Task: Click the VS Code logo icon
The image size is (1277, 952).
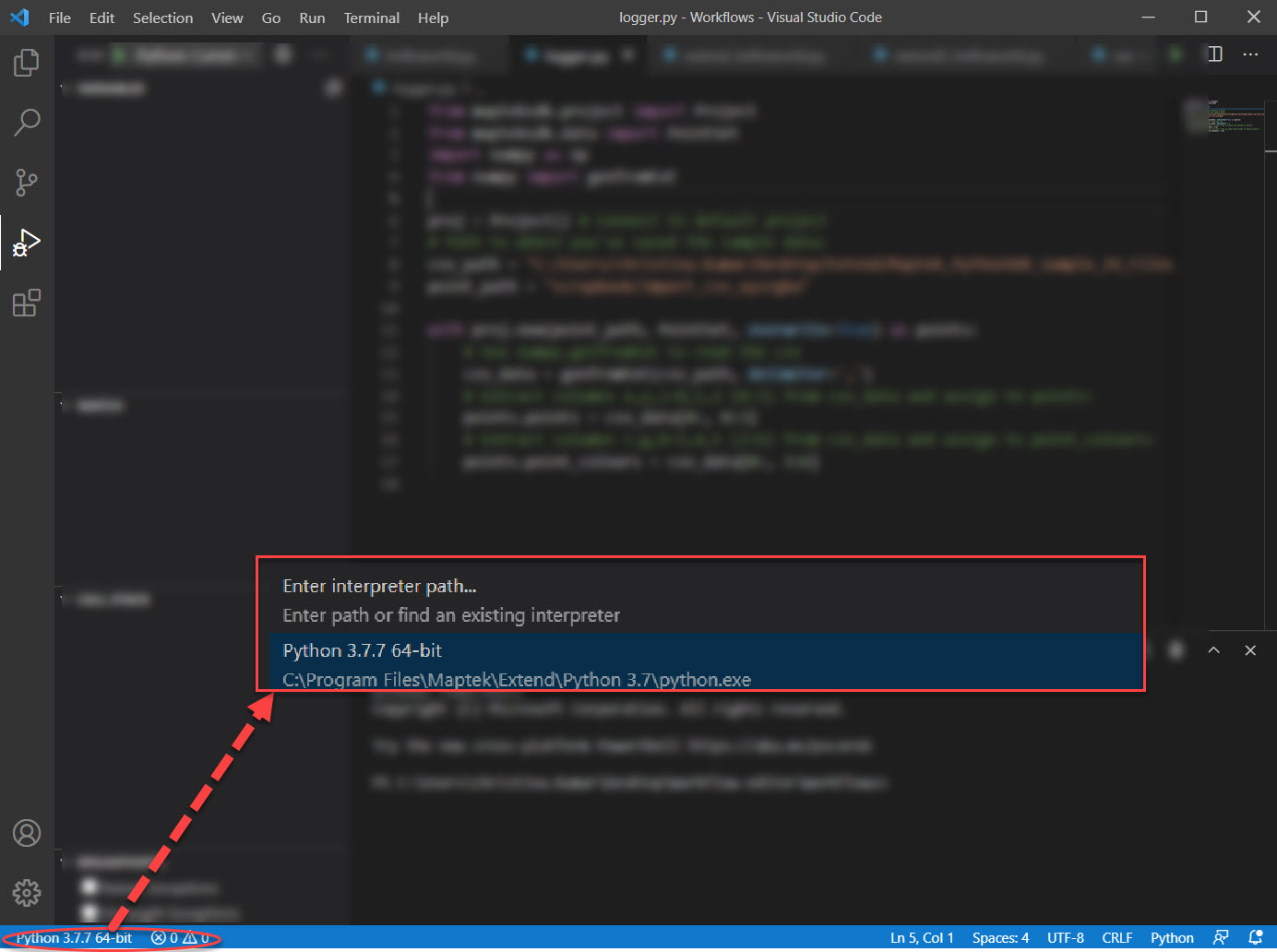Action: [x=19, y=18]
